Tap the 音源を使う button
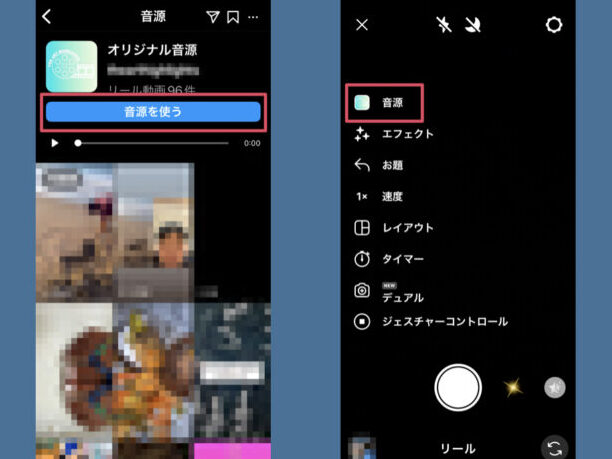612x459 pixels. [x=153, y=111]
